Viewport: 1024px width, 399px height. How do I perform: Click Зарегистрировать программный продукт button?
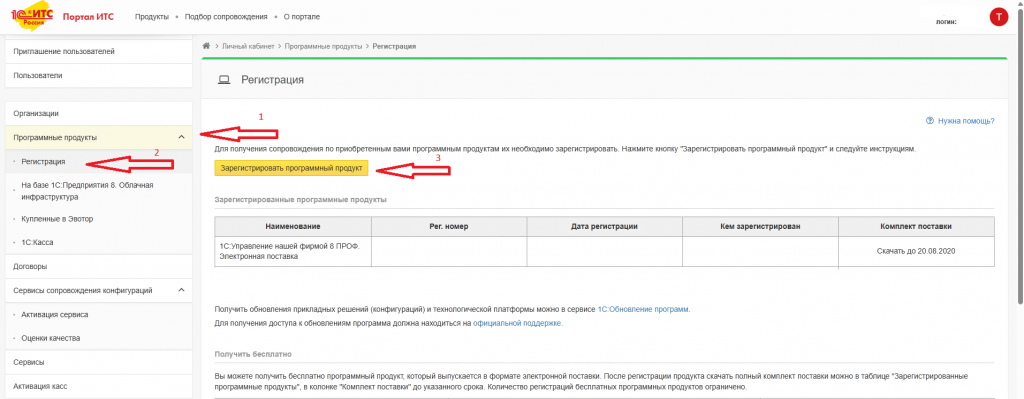coord(291,168)
